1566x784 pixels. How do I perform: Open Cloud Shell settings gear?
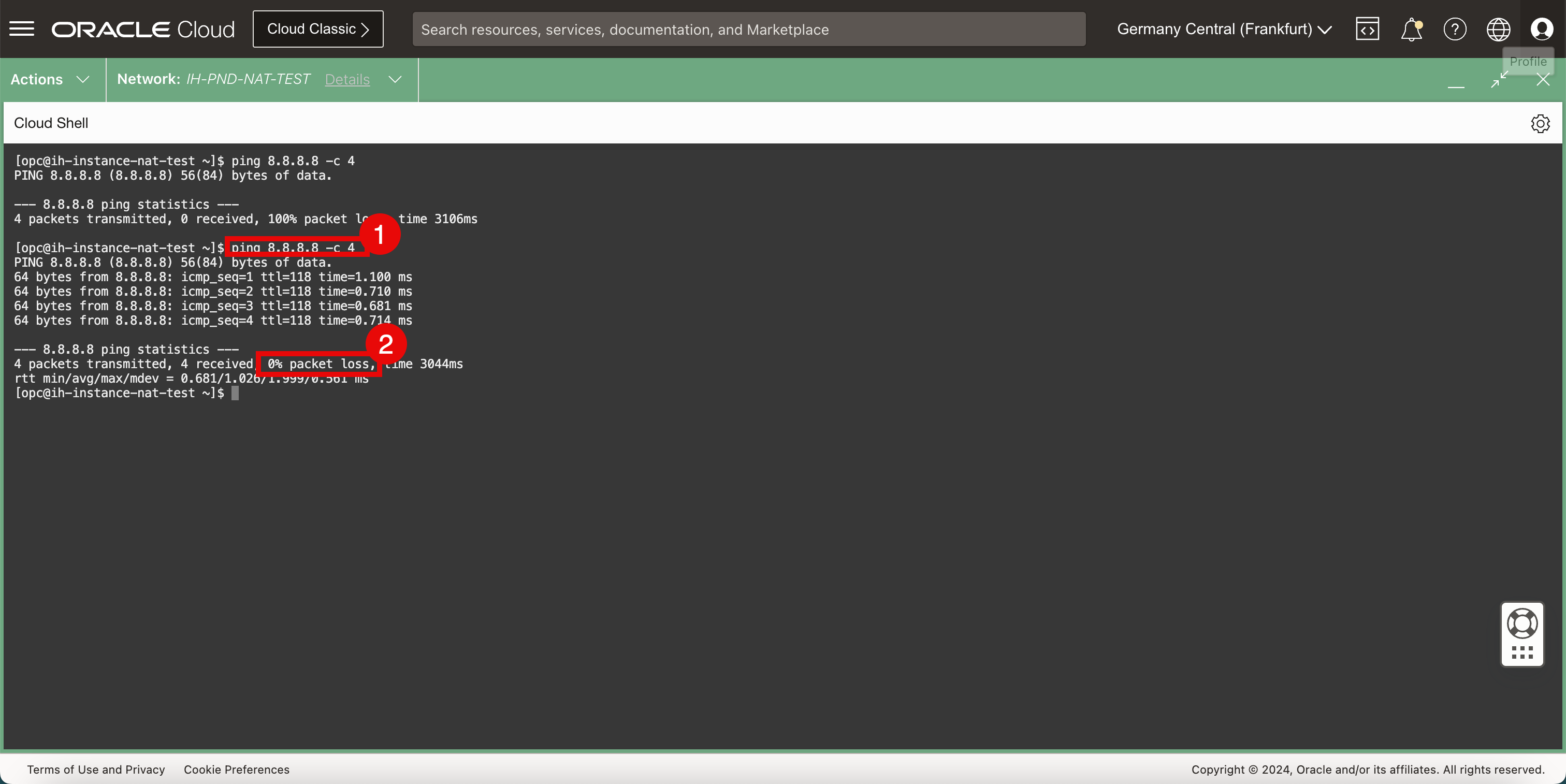click(1540, 123)
